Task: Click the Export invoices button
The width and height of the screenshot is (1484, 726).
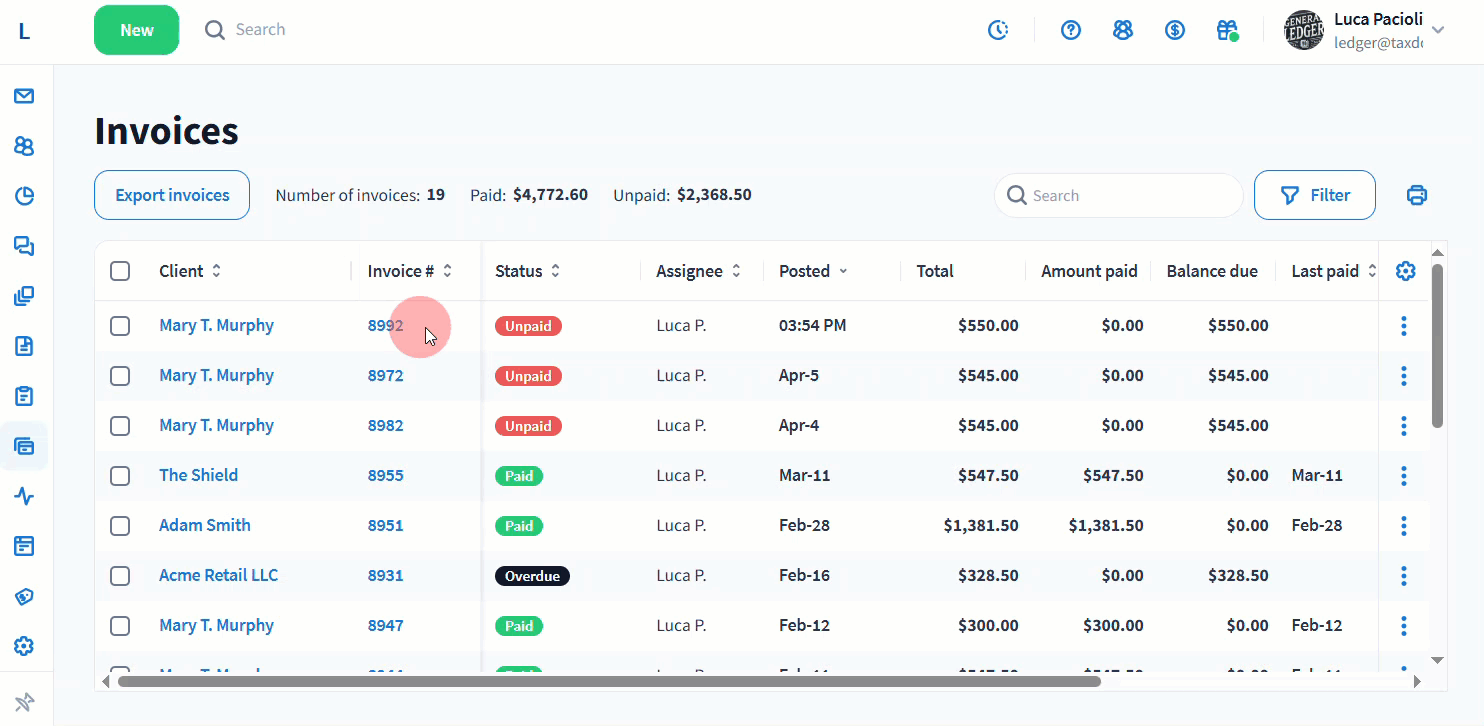Action: pyautogui.click(x=172, y=195)
